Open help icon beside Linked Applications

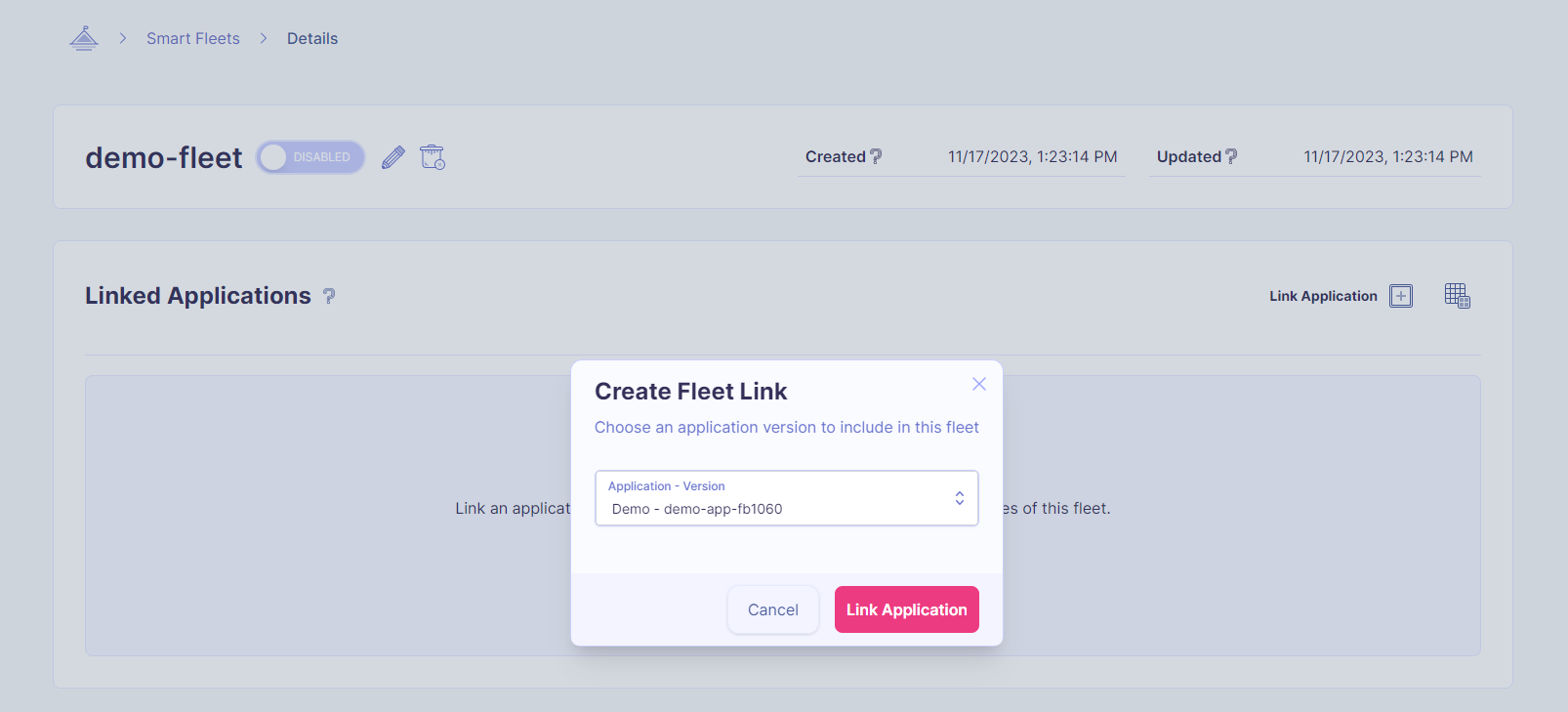(x=329, y=296)
